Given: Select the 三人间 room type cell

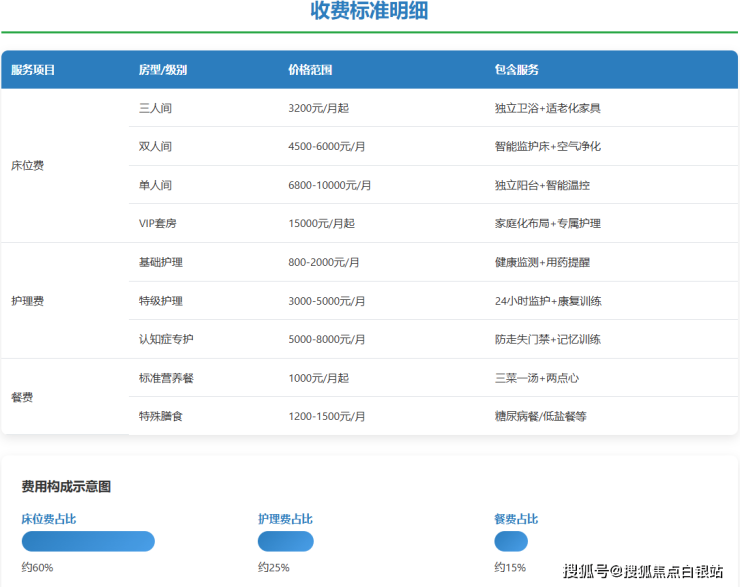Looking at the screenshot, I should (155, 108).
